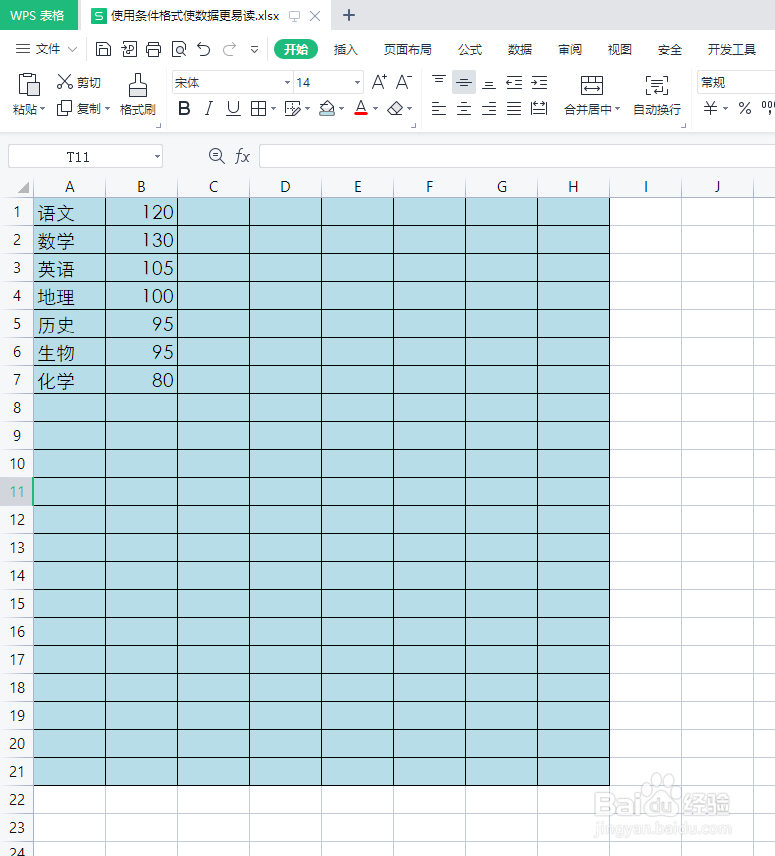Image resolution: width=775 pixels, height=856 pixels.
Task: Click the 合并居中 merge cells icon
Action: pyautogui.click(x=592, y=86)
